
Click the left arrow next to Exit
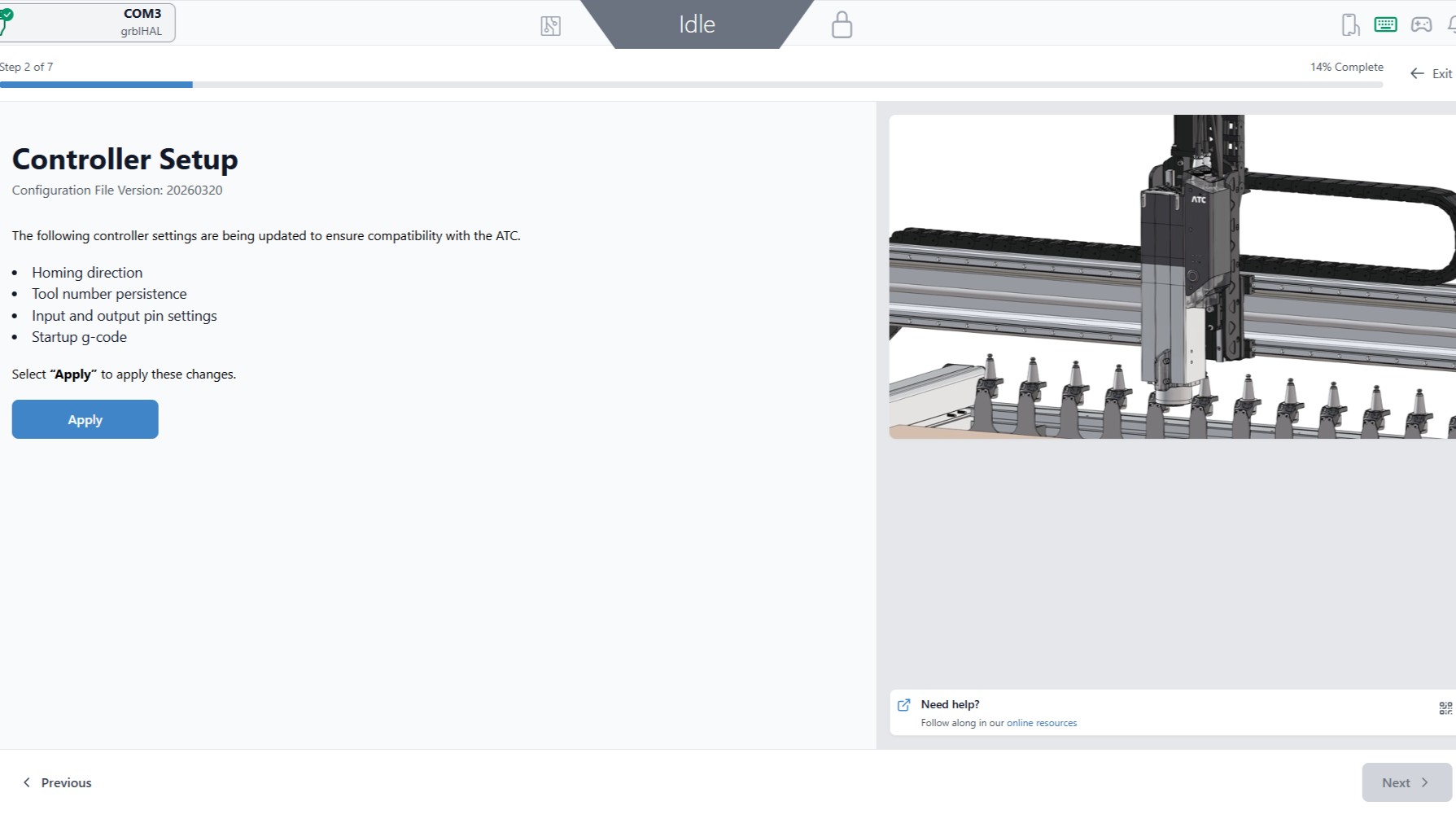(x=1417, y=74)
